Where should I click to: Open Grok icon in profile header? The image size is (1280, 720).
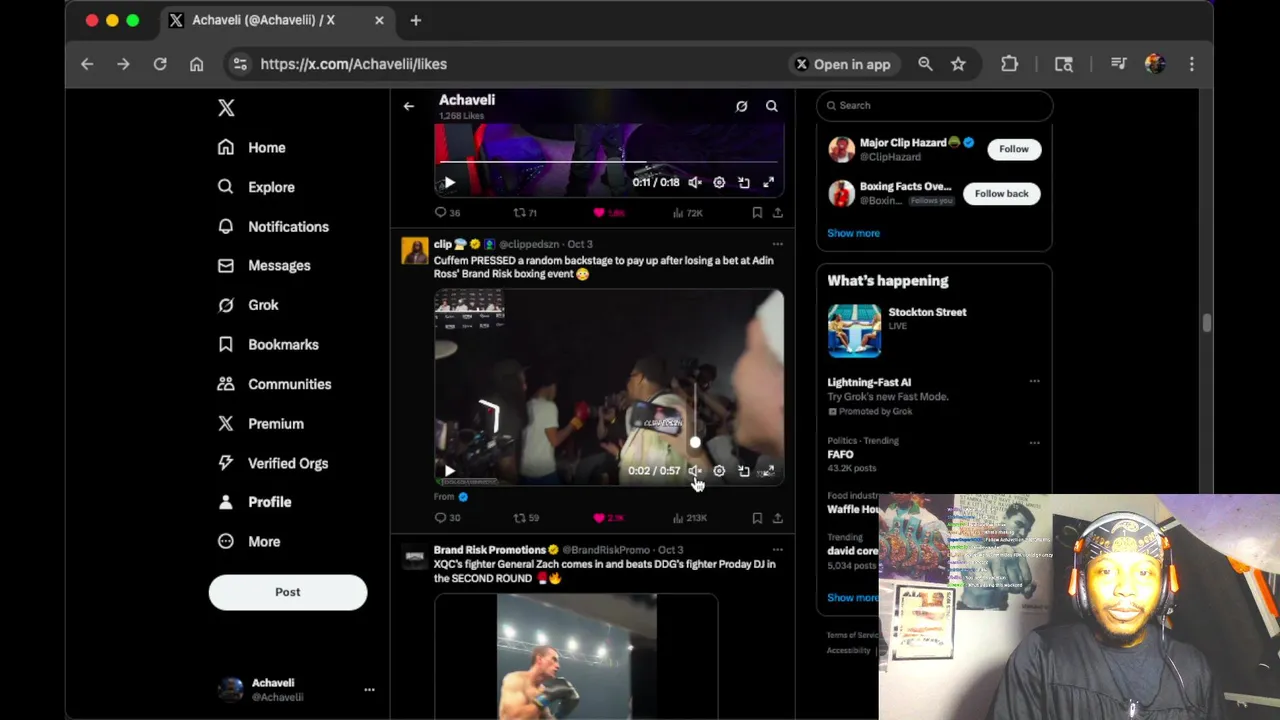point(742,106)
